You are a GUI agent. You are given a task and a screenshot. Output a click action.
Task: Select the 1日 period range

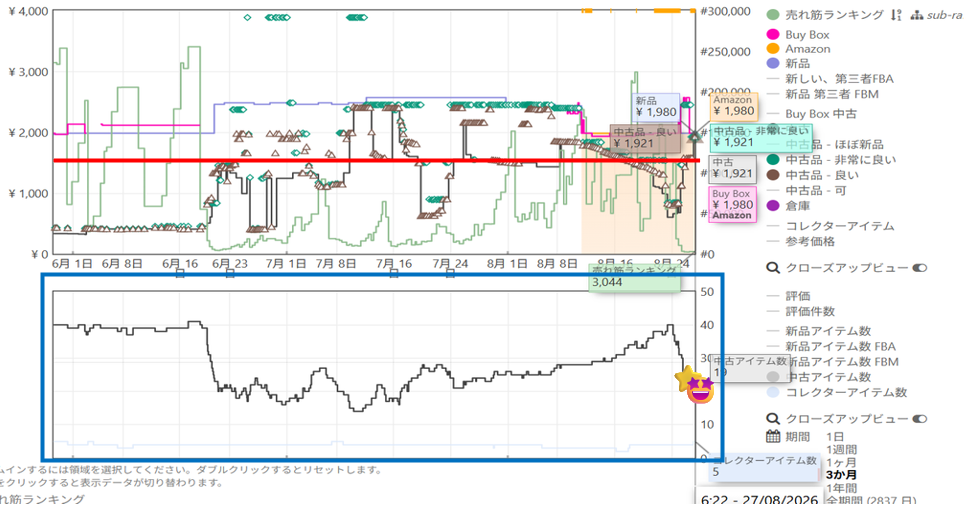[835, 437]
